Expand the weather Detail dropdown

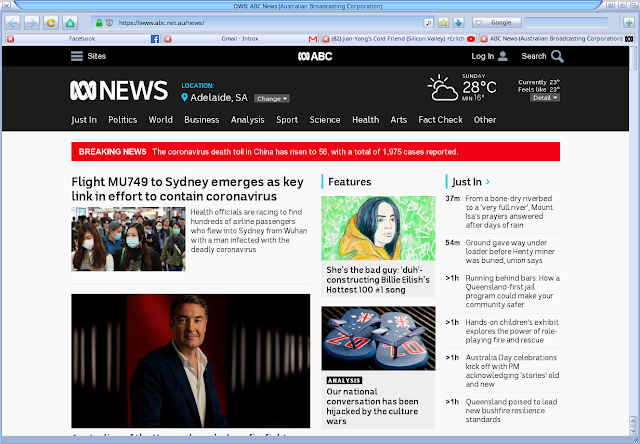[545, 98]
